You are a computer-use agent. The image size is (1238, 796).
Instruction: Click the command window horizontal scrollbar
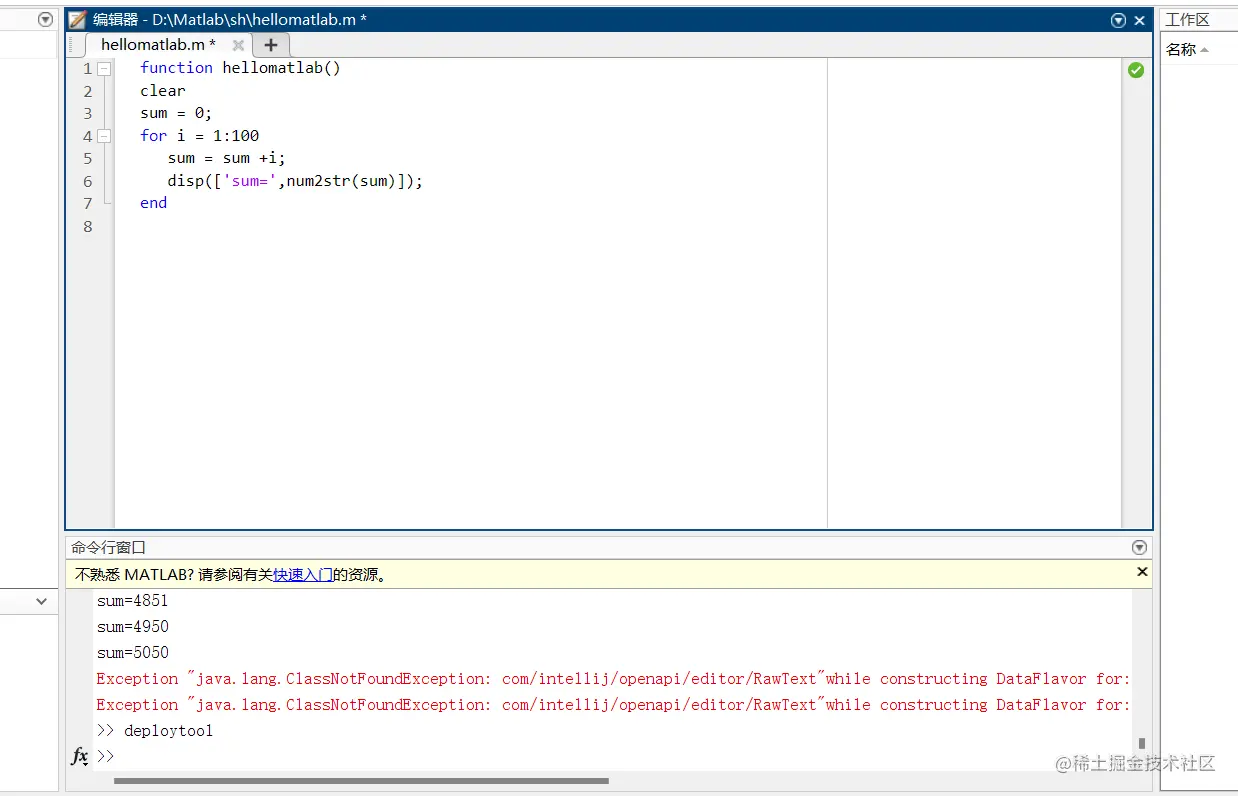click(361, 781)
